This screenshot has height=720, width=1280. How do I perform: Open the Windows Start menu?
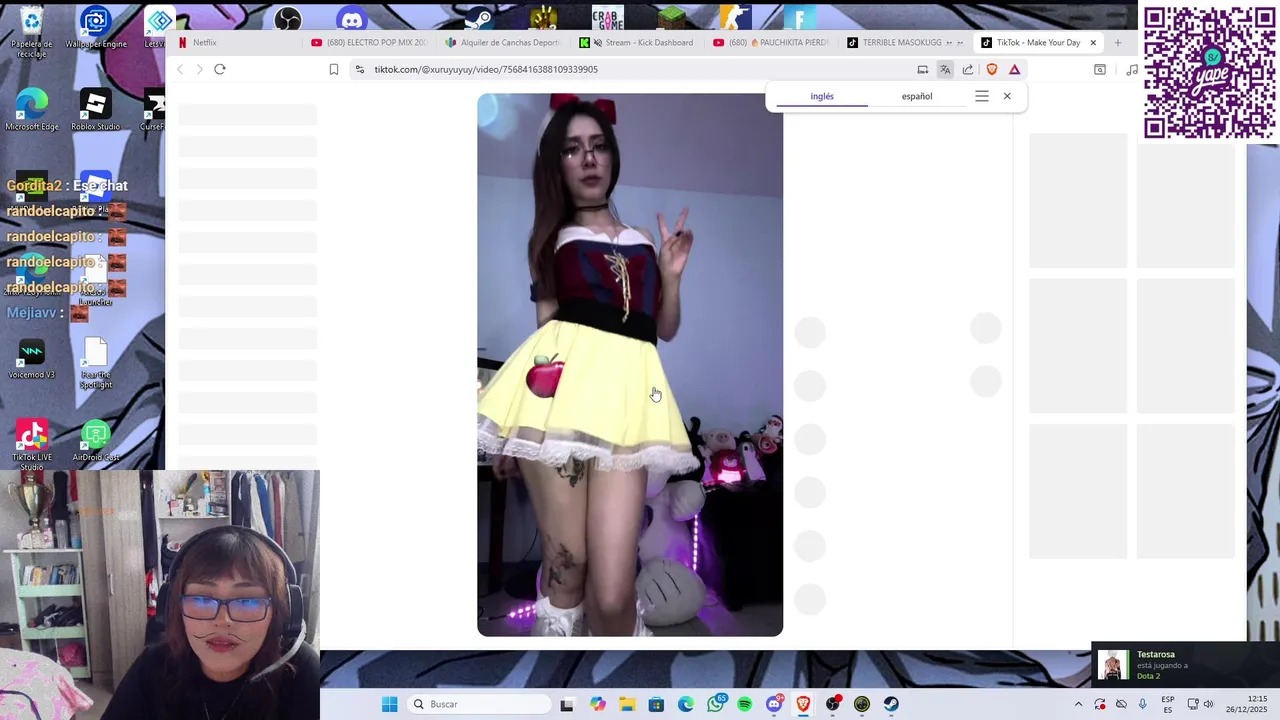[x=389, y=704]
